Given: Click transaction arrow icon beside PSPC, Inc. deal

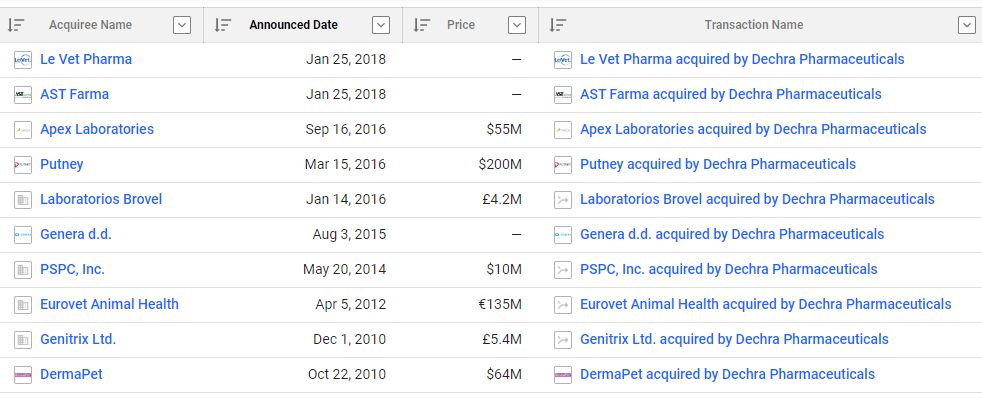Looking at the screenshot, I should click(x=563, y=270).
